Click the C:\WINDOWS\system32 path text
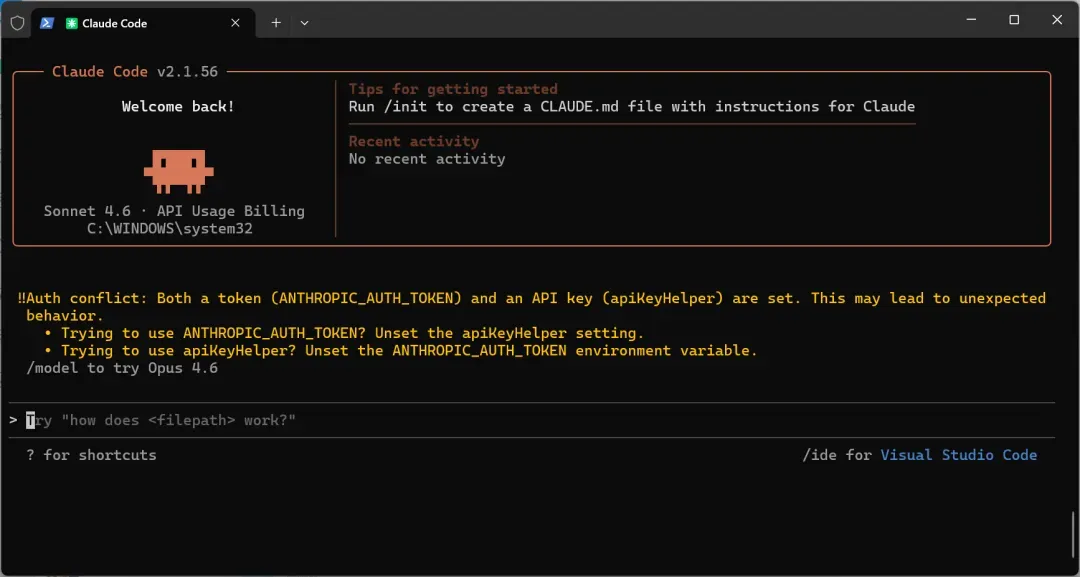Image resolution: width=1080 pixels, height=577 pixels. coord(170,229)
